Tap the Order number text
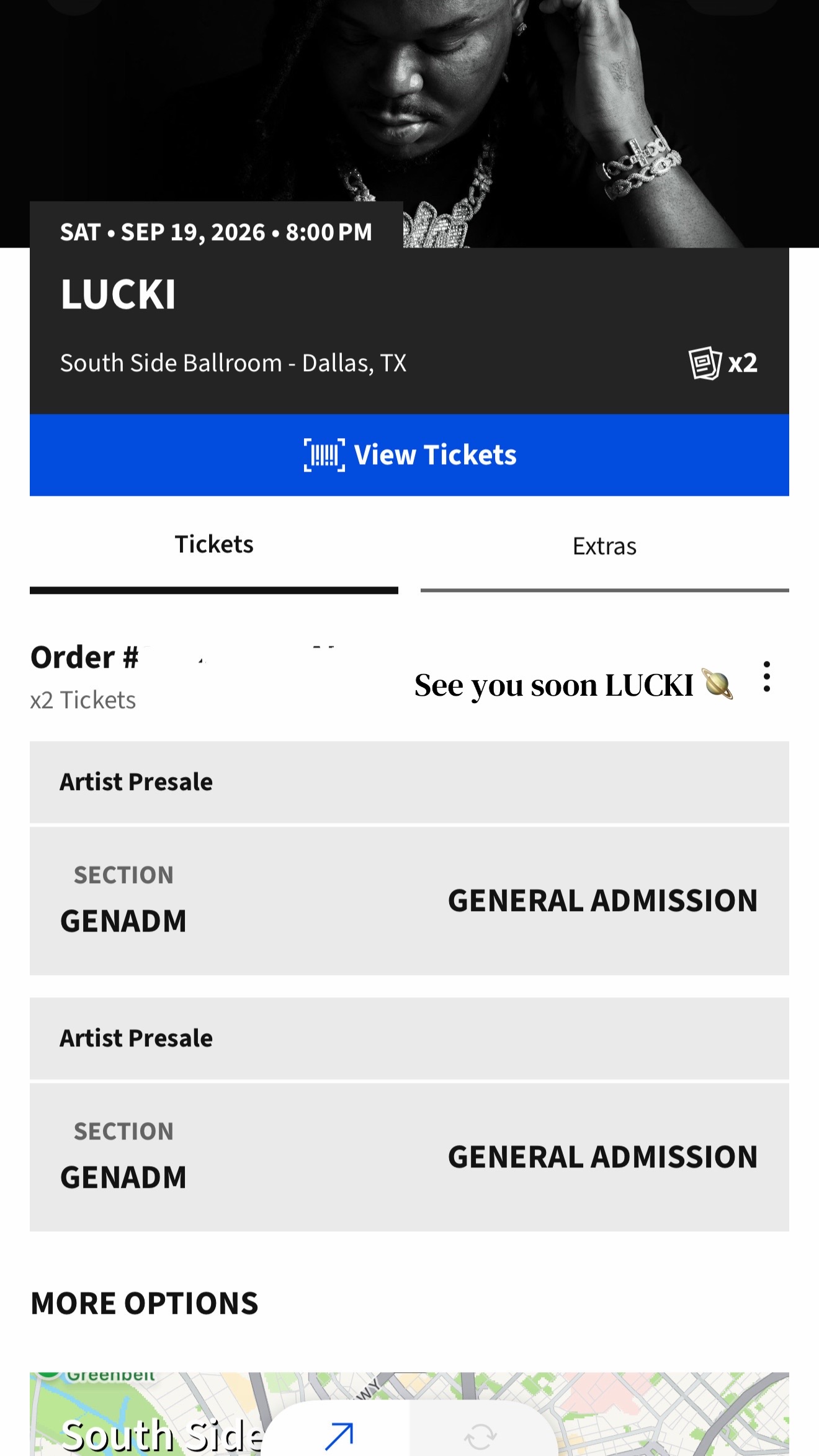Image resolution: width=819 pixels, height=1456 pixels. (x=85, y=657)
